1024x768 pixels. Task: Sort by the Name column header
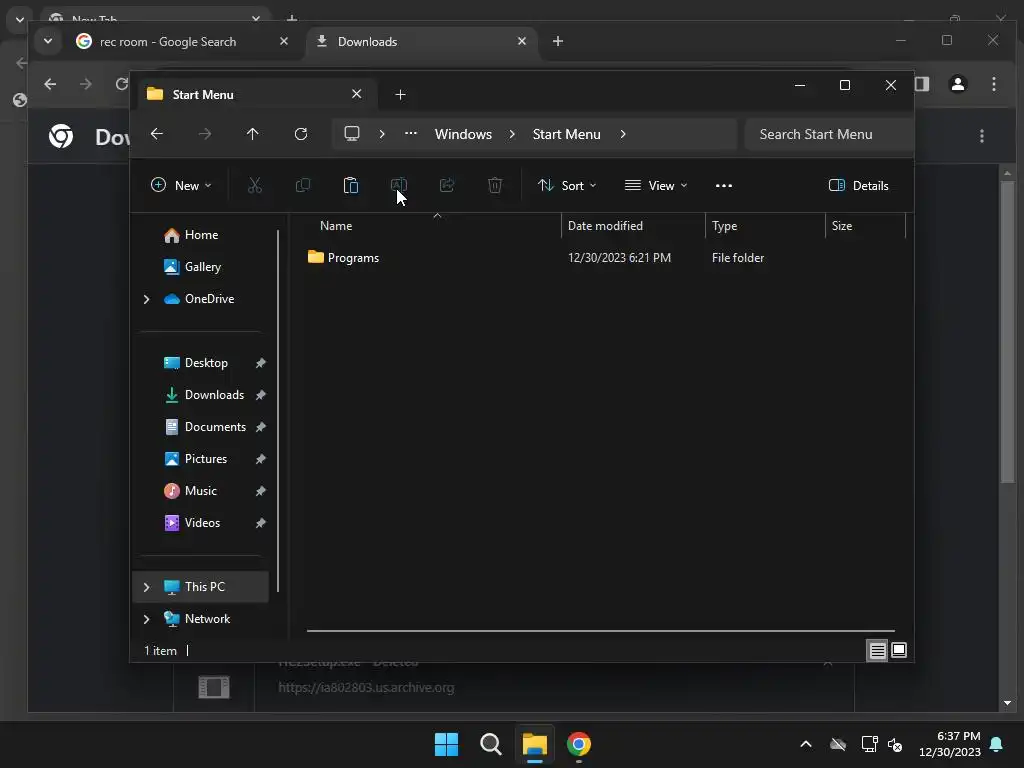(336, 226)
